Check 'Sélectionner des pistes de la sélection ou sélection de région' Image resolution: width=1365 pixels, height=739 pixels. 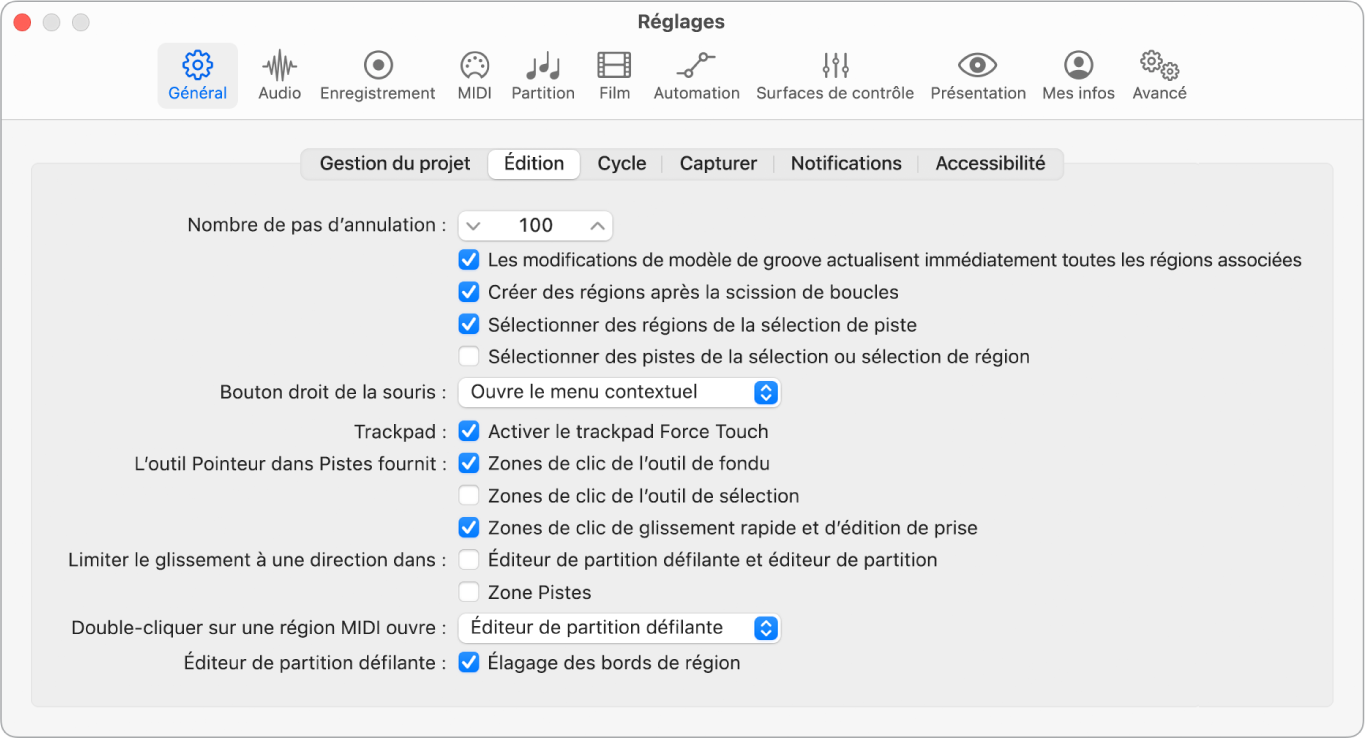[x=469, y=356]
